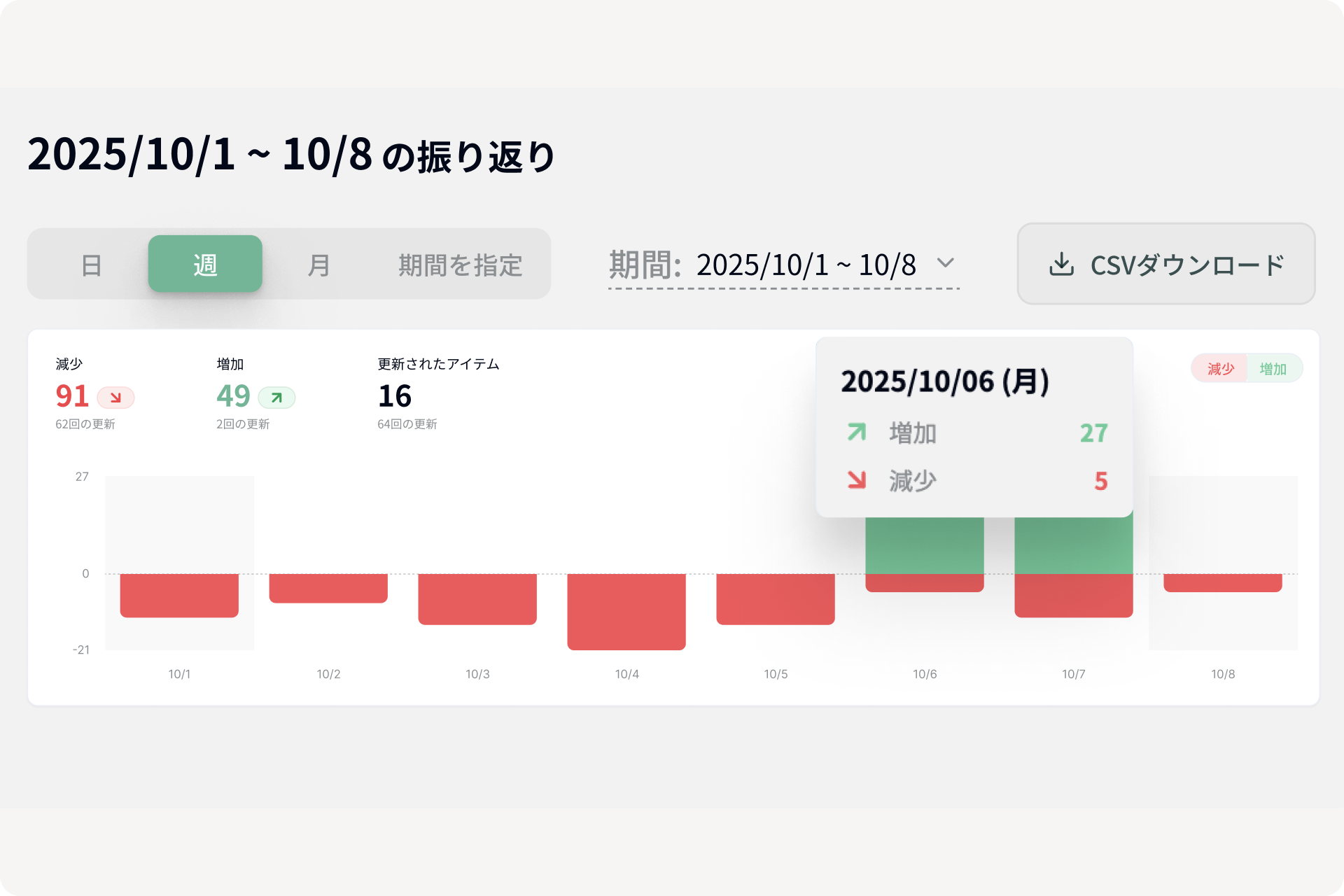Choose the 期間を指定 tab

460,265
